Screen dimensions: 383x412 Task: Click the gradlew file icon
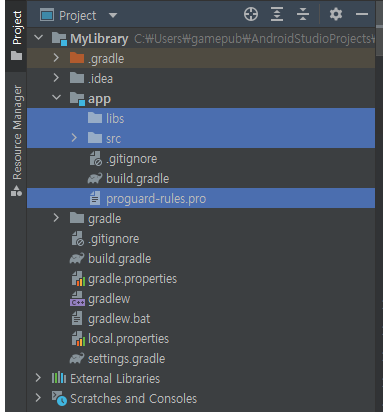[77, 299]
